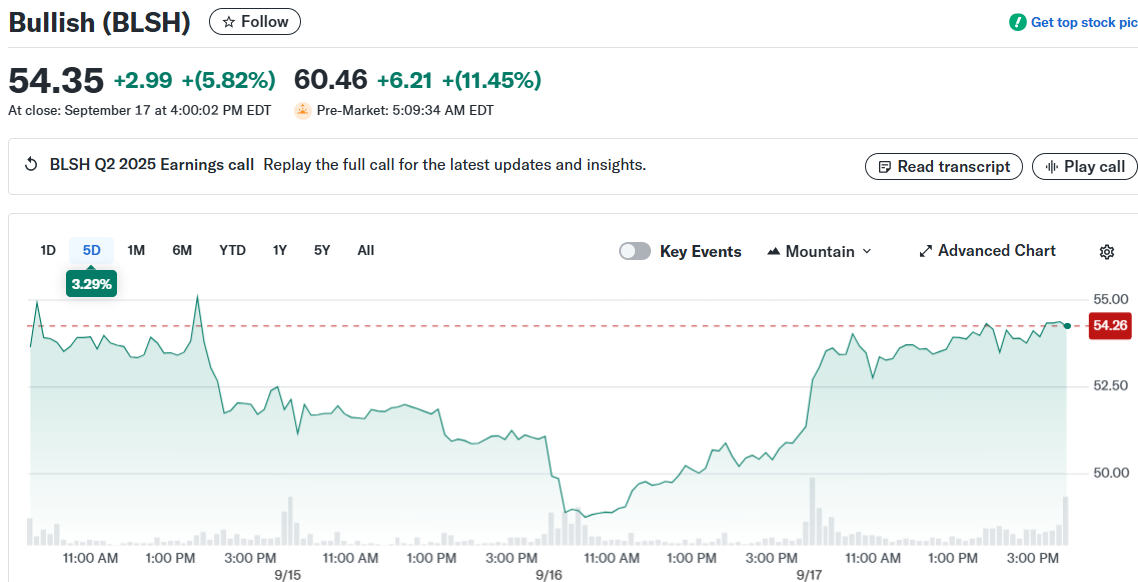Click the At close September 17 timestamp
Image resolution: width=1138 pixels, height=582 pixels.
[x=139, y=111]
